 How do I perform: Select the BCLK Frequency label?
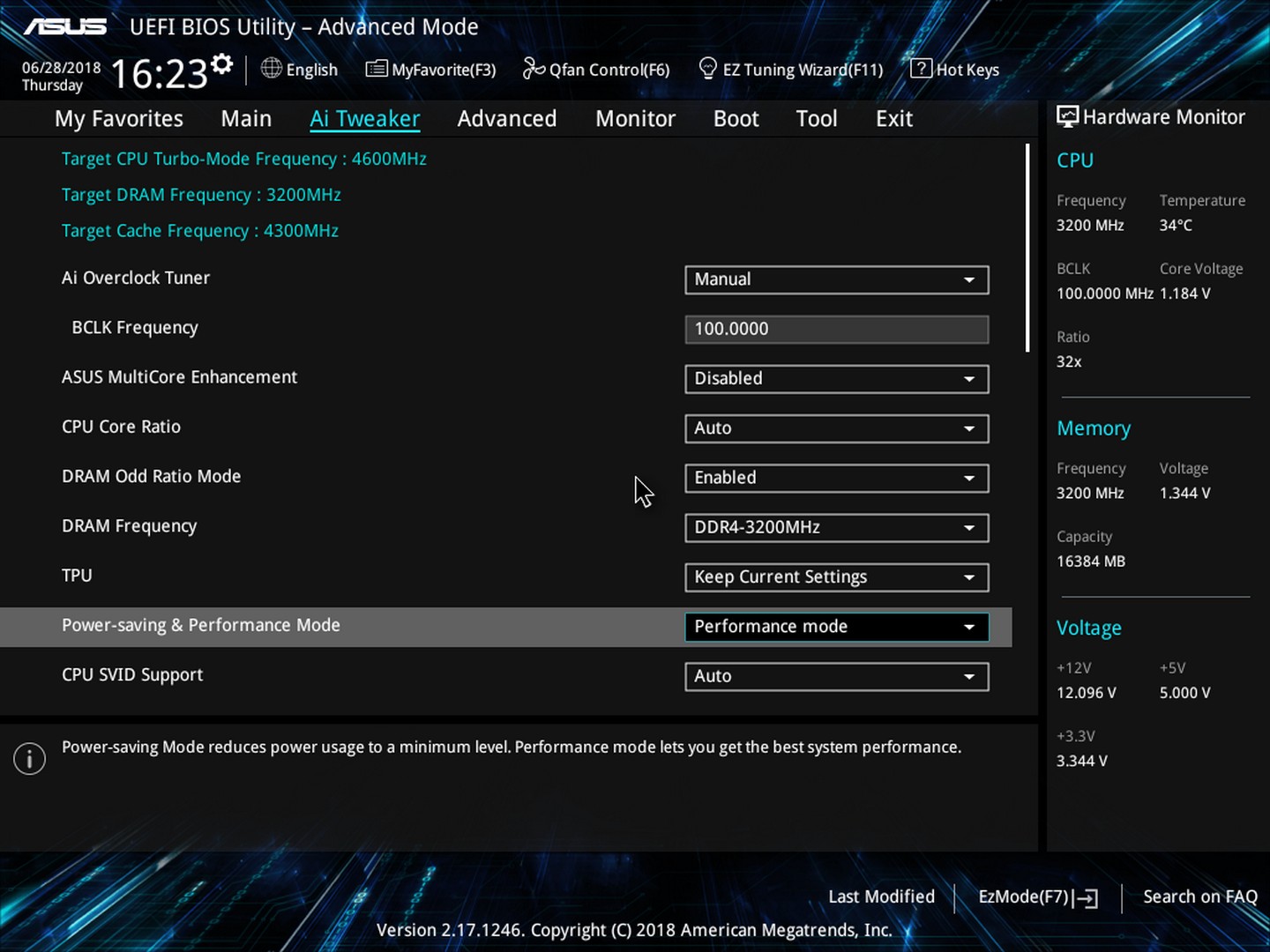tap(135, 328)
